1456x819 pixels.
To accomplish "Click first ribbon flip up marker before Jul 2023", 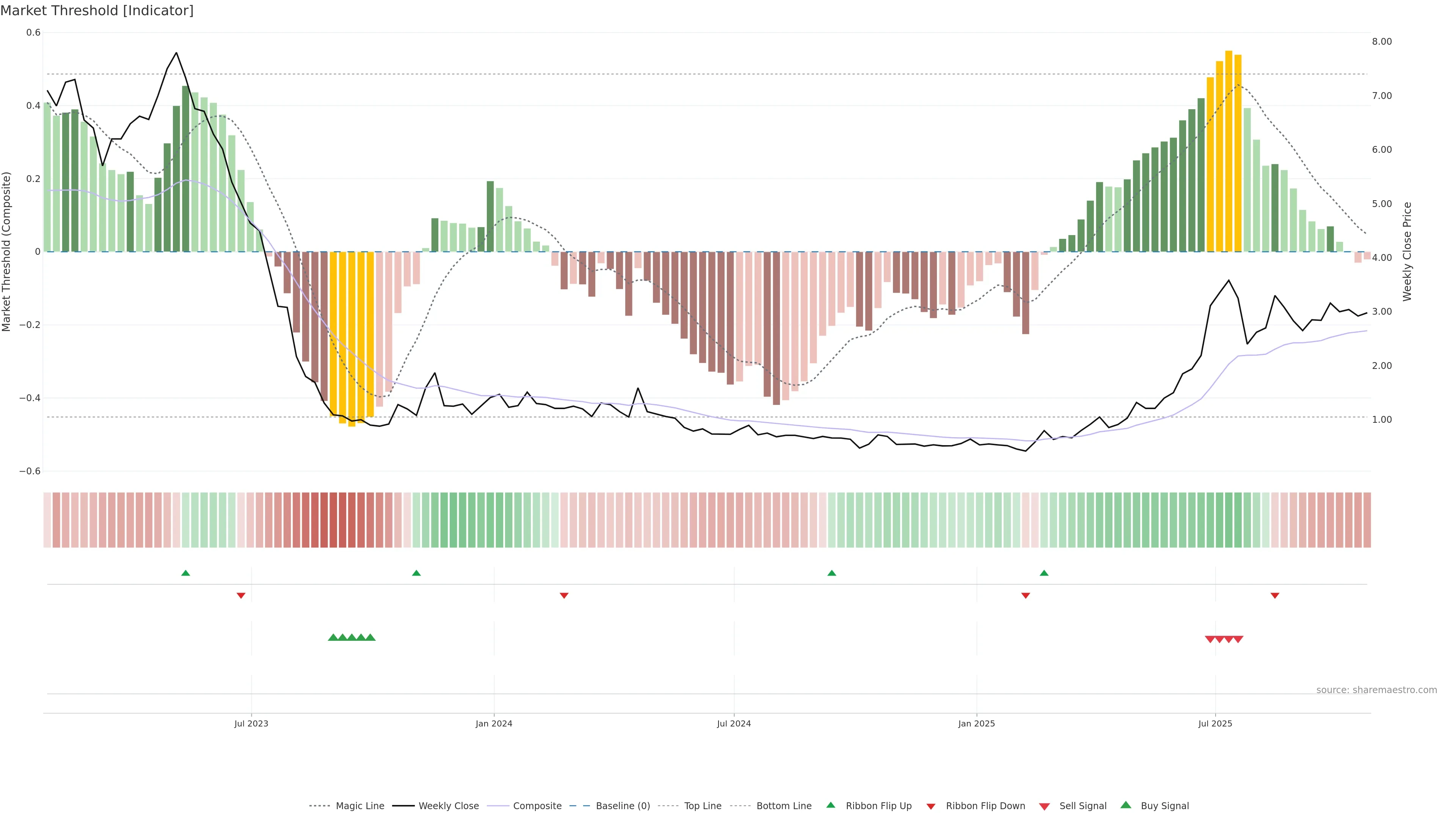I will click(185, 573).
